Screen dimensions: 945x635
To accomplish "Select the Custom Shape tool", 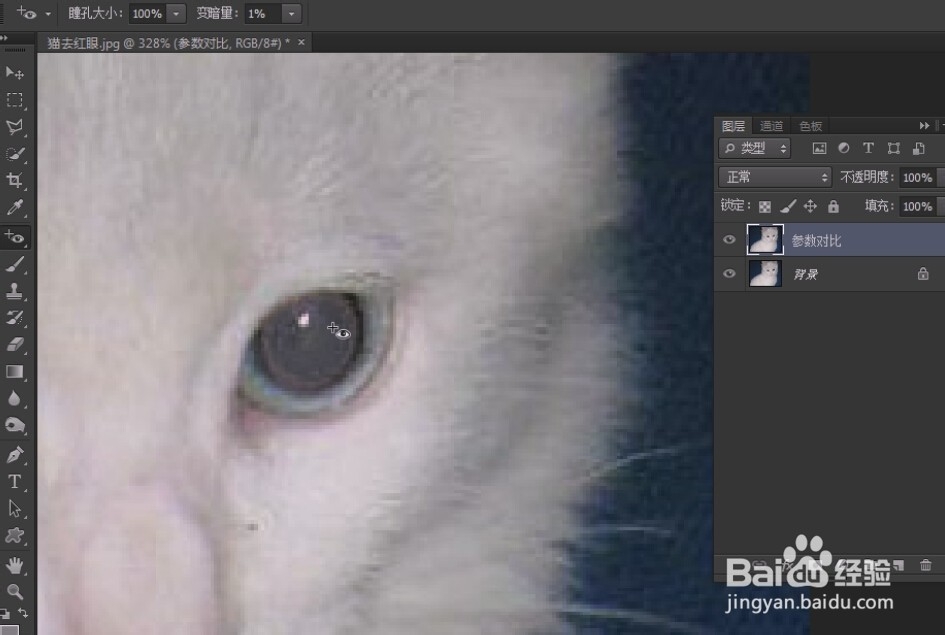I will click(x=14, y=536).
